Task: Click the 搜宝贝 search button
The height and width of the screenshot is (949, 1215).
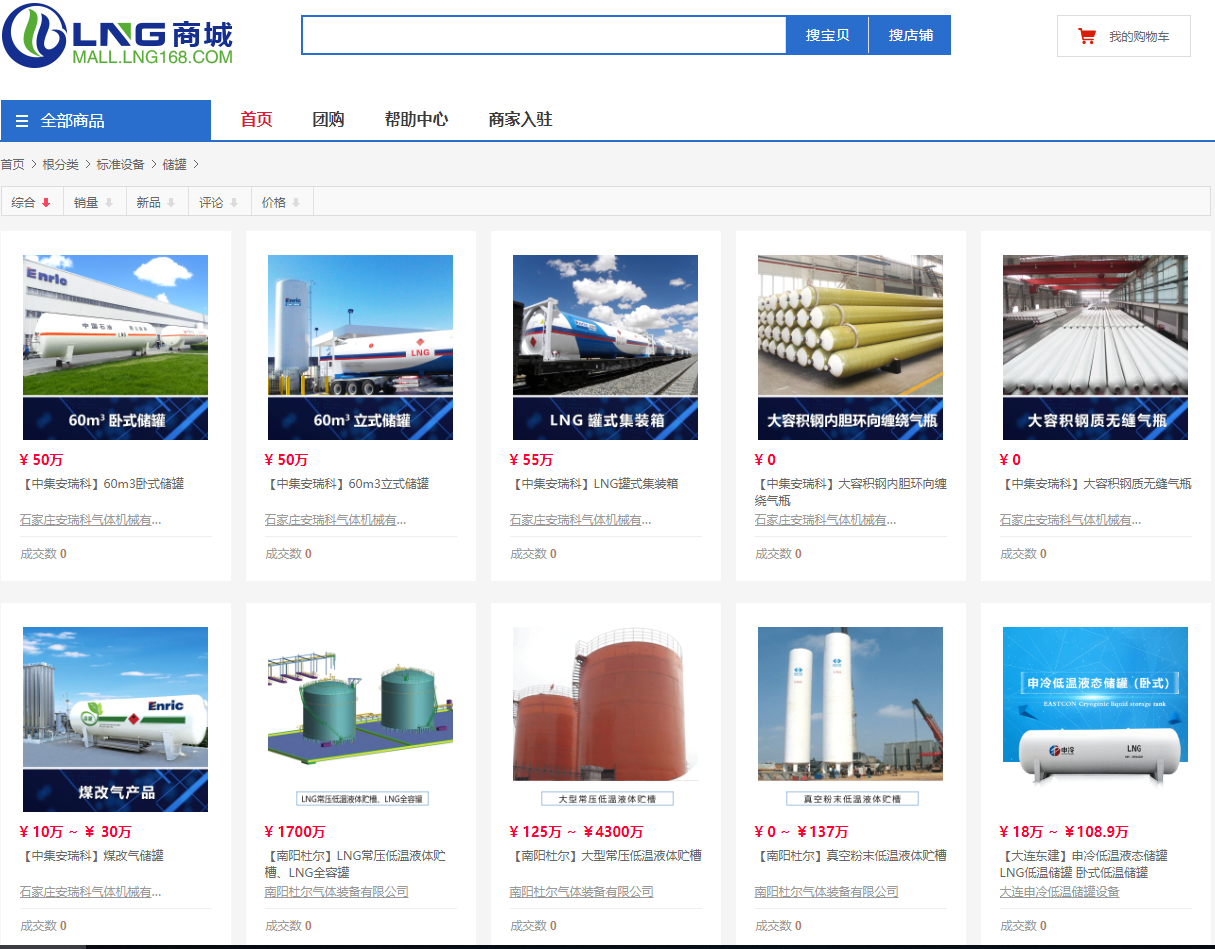Action: (x=827, y=35)
